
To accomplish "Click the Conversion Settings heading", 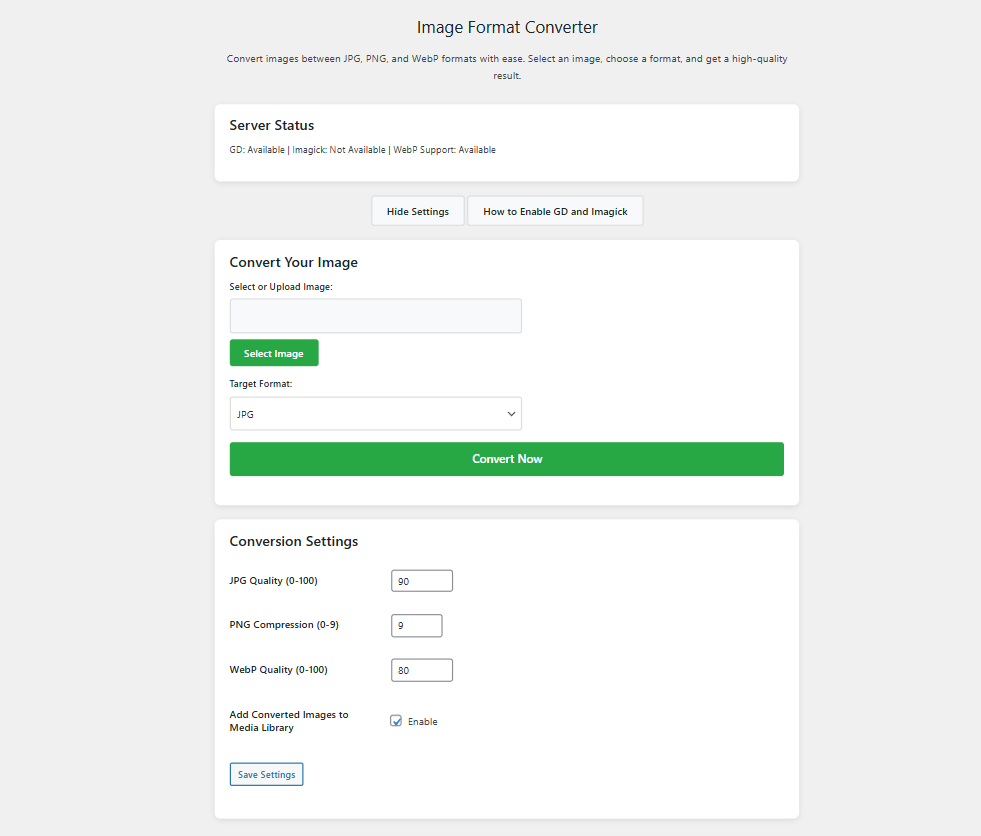I will pos(294,542).
